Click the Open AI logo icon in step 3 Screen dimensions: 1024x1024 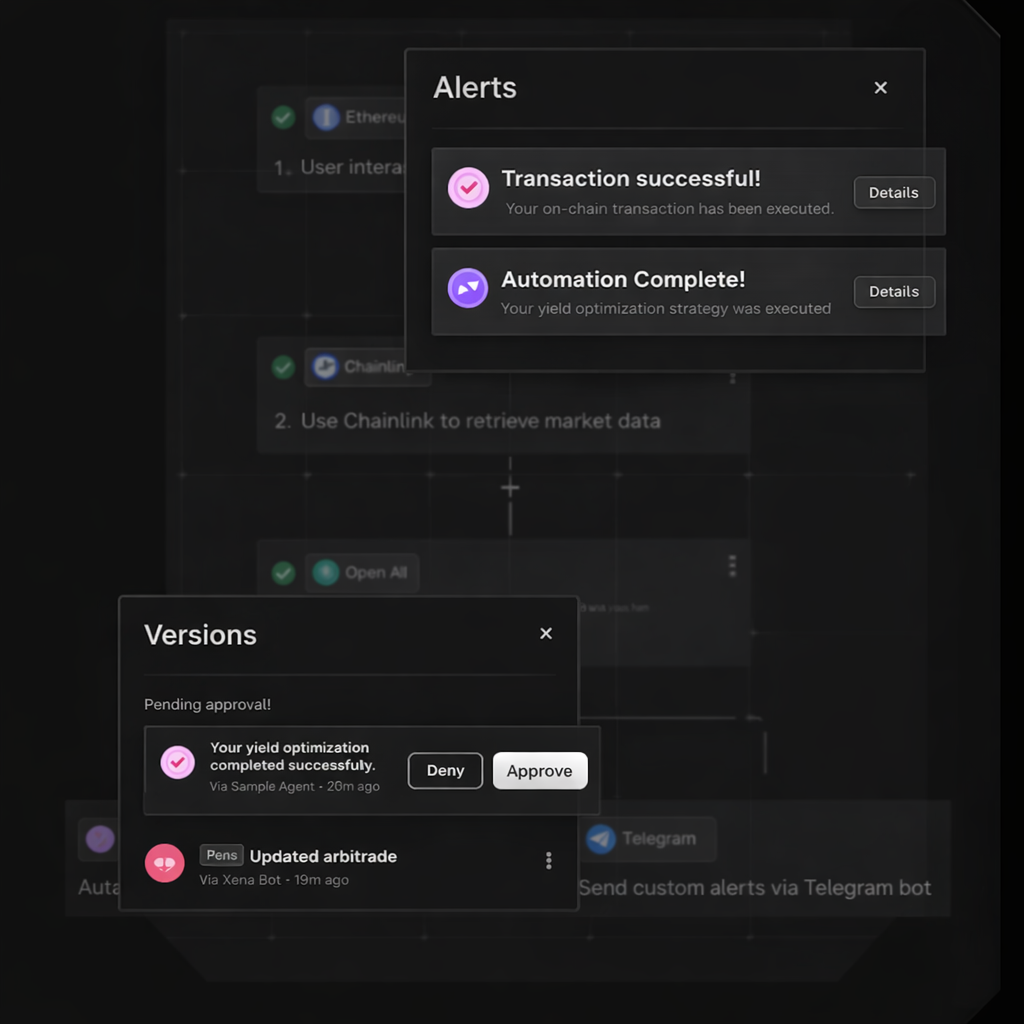tap(326, 573)
